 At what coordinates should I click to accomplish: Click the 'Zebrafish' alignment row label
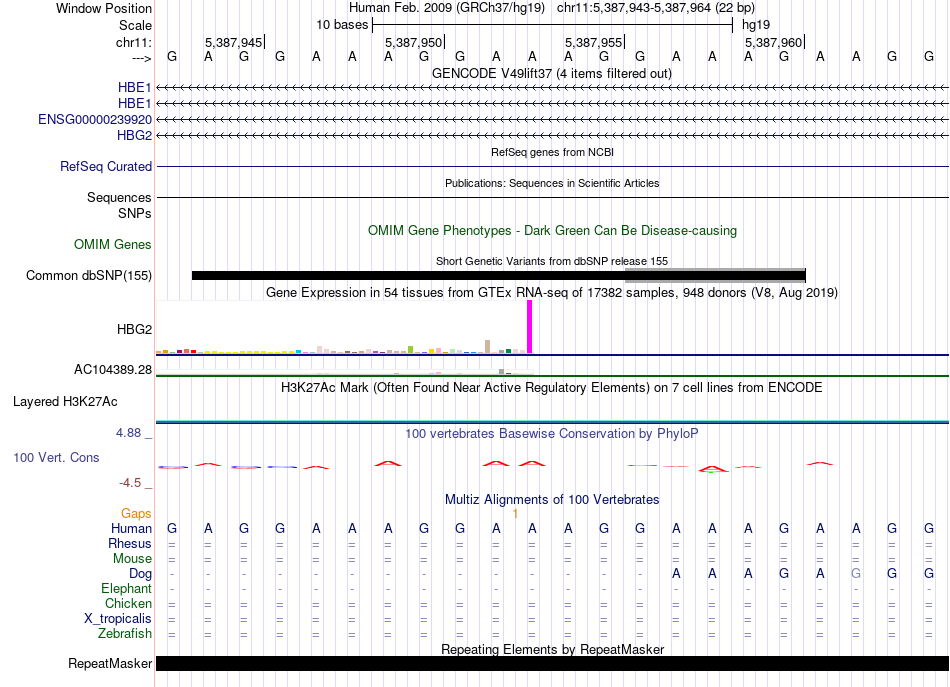coord(125,633)
